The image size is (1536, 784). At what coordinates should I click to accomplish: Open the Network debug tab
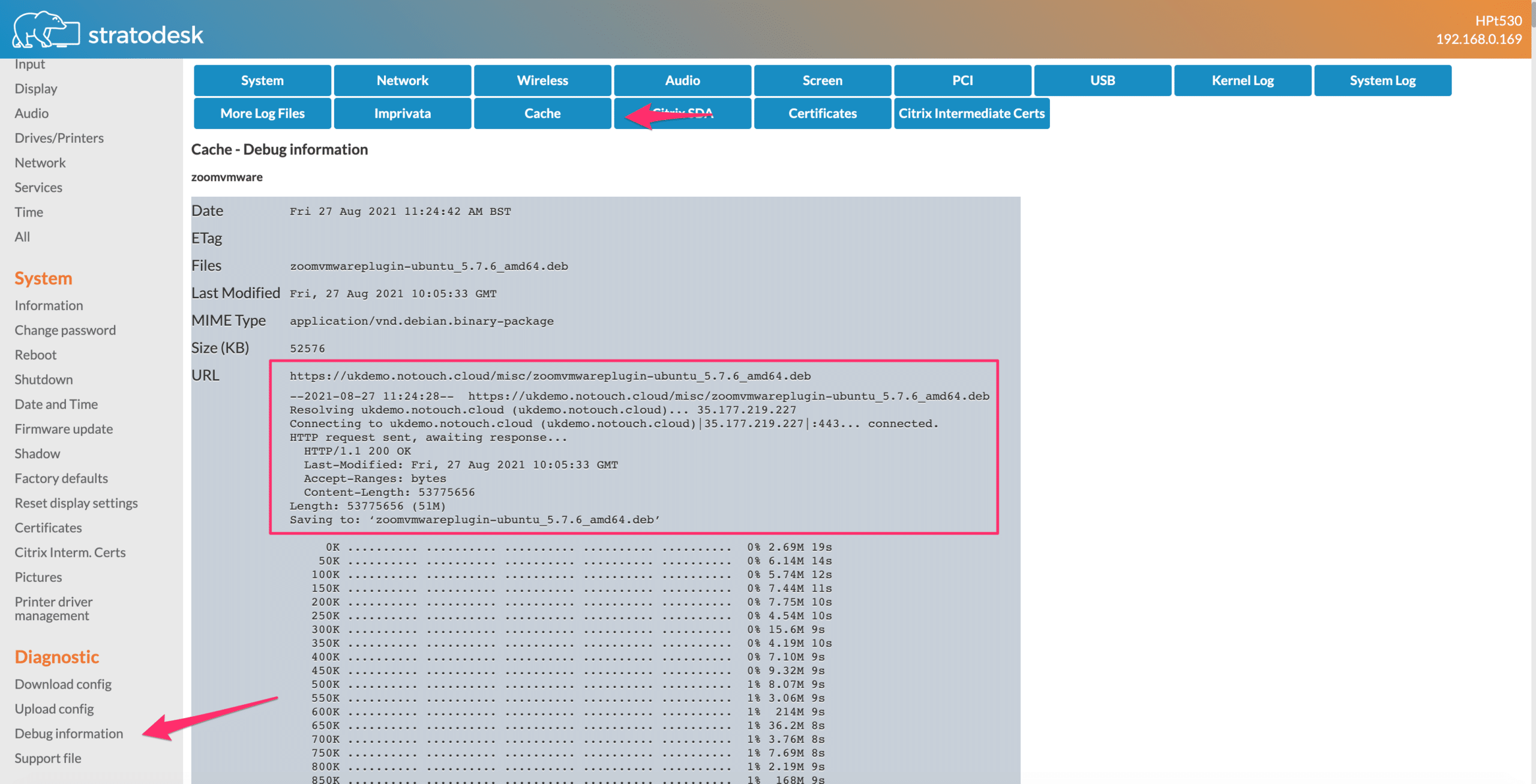pos(403,80)
